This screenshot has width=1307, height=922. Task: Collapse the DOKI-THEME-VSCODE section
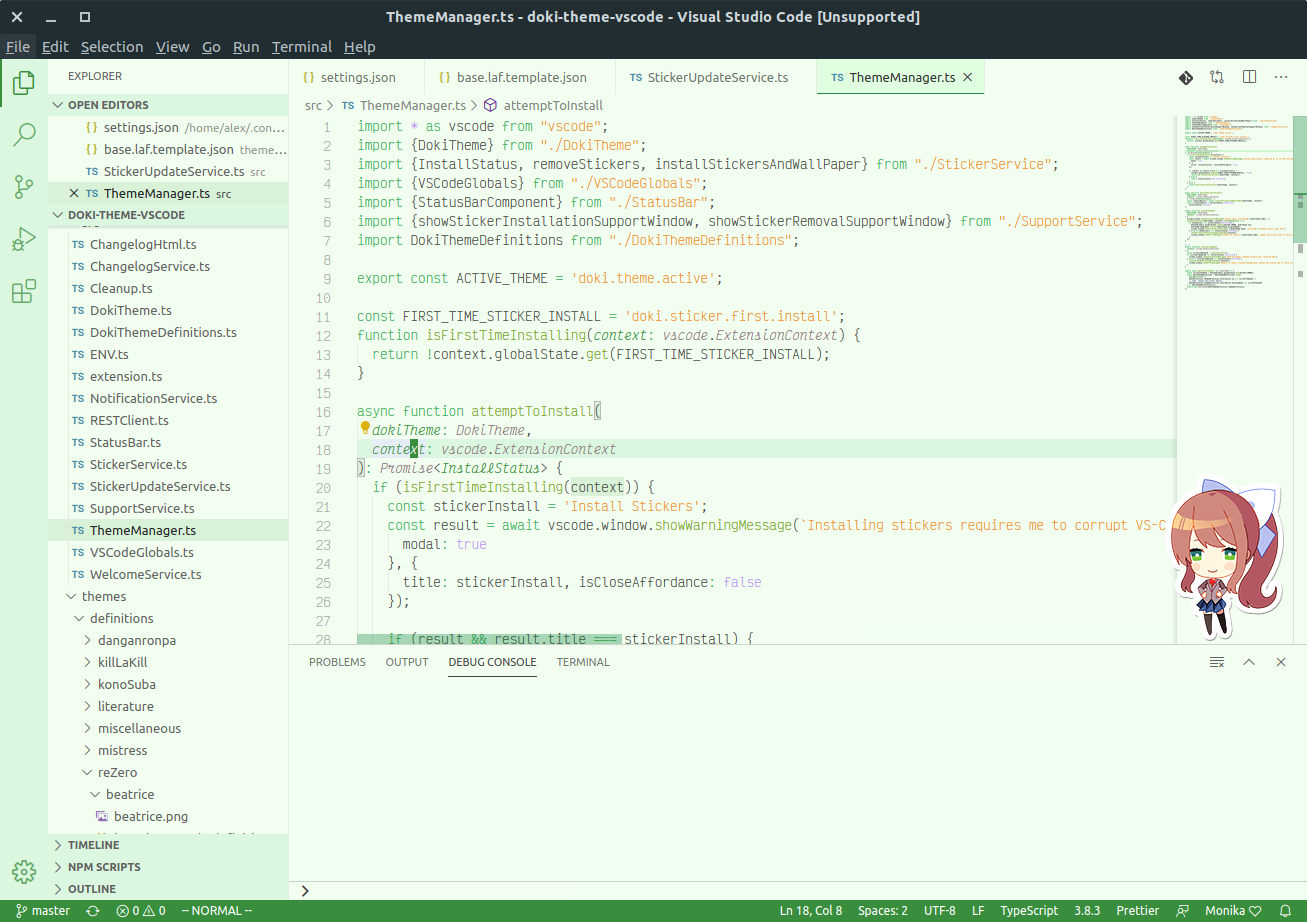(x=168, y=215)
